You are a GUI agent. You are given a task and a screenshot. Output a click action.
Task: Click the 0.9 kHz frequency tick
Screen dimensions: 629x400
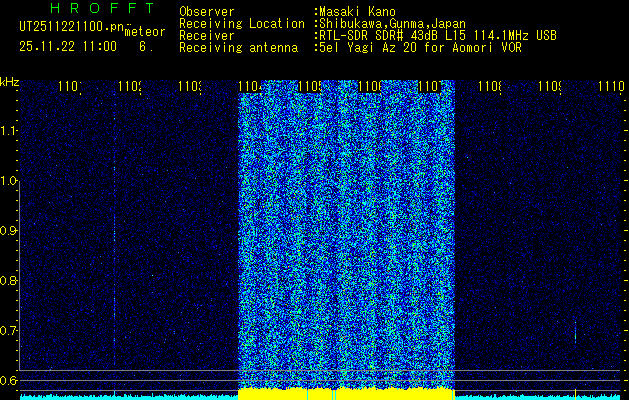click(x=9, y=231)
